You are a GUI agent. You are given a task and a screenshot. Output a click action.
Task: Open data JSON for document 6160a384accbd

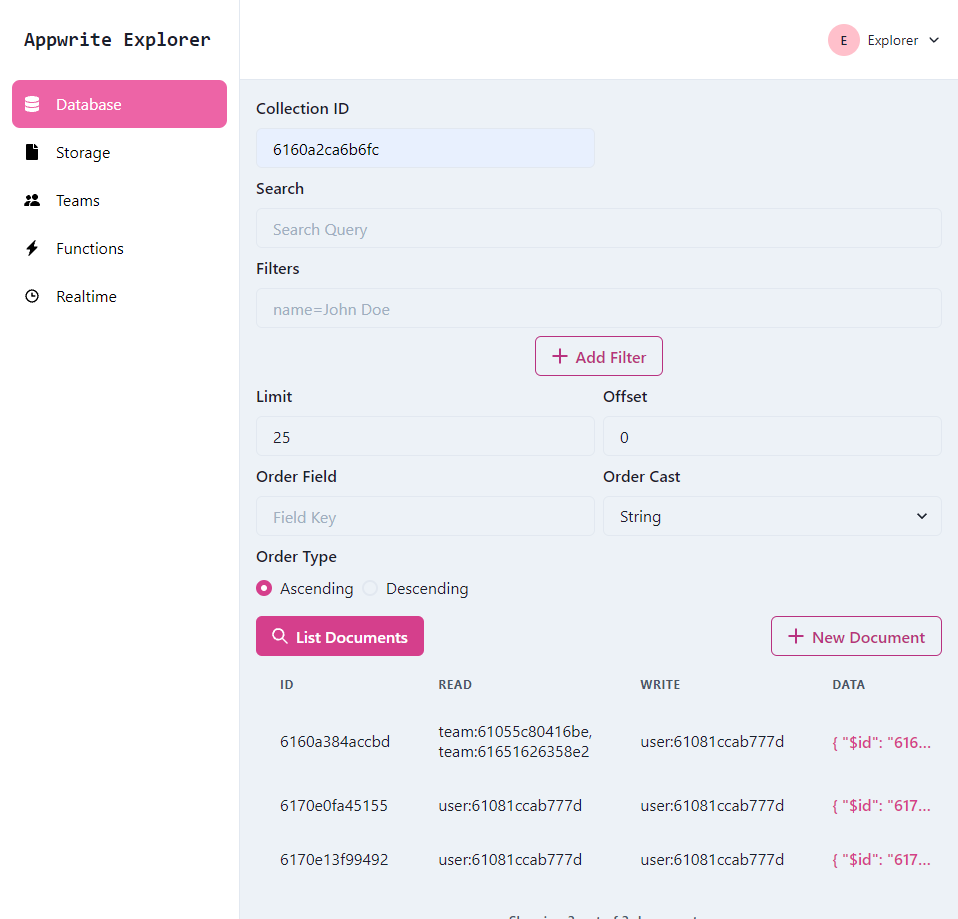click(882, 742)
